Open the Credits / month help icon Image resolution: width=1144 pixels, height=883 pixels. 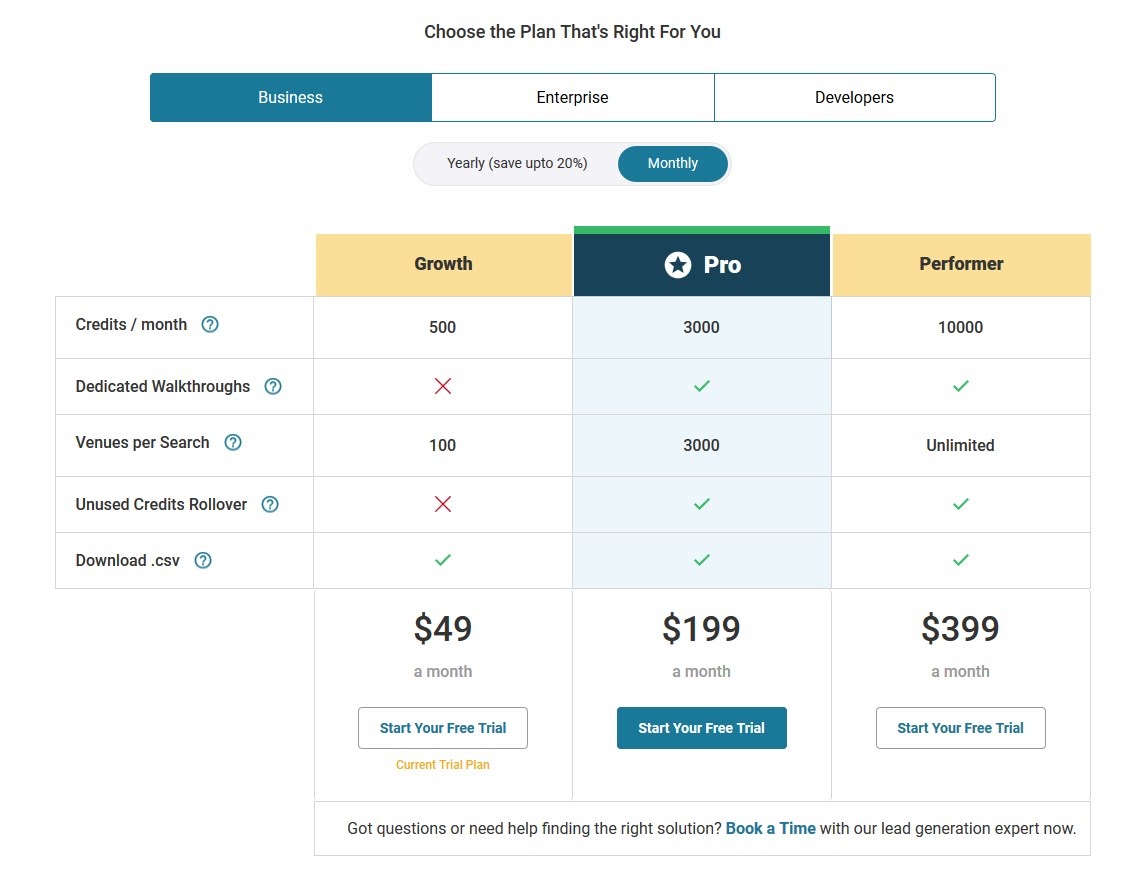[x=209, y=324]
